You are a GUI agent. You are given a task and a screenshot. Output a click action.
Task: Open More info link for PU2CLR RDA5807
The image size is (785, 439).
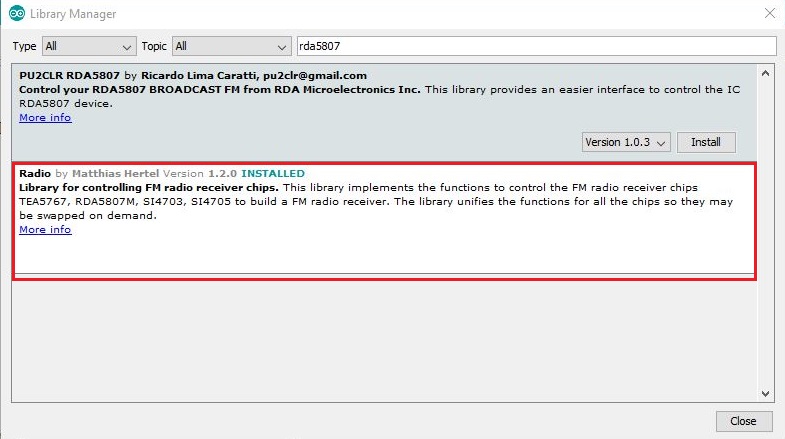(x=45, y=118)
